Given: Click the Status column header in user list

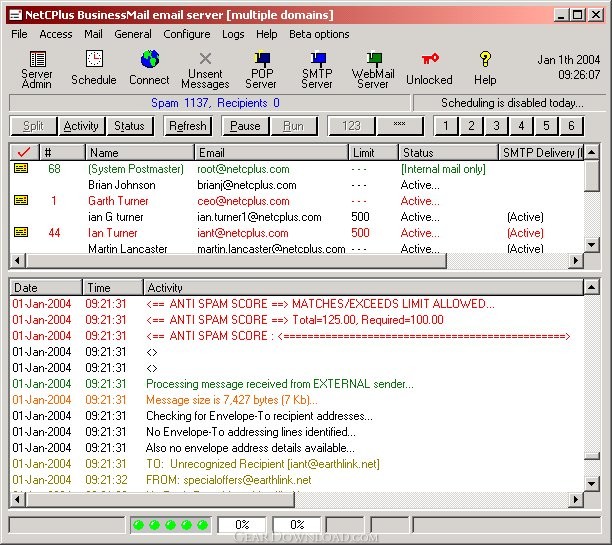Looking at the screenshot, I should 448,152.
